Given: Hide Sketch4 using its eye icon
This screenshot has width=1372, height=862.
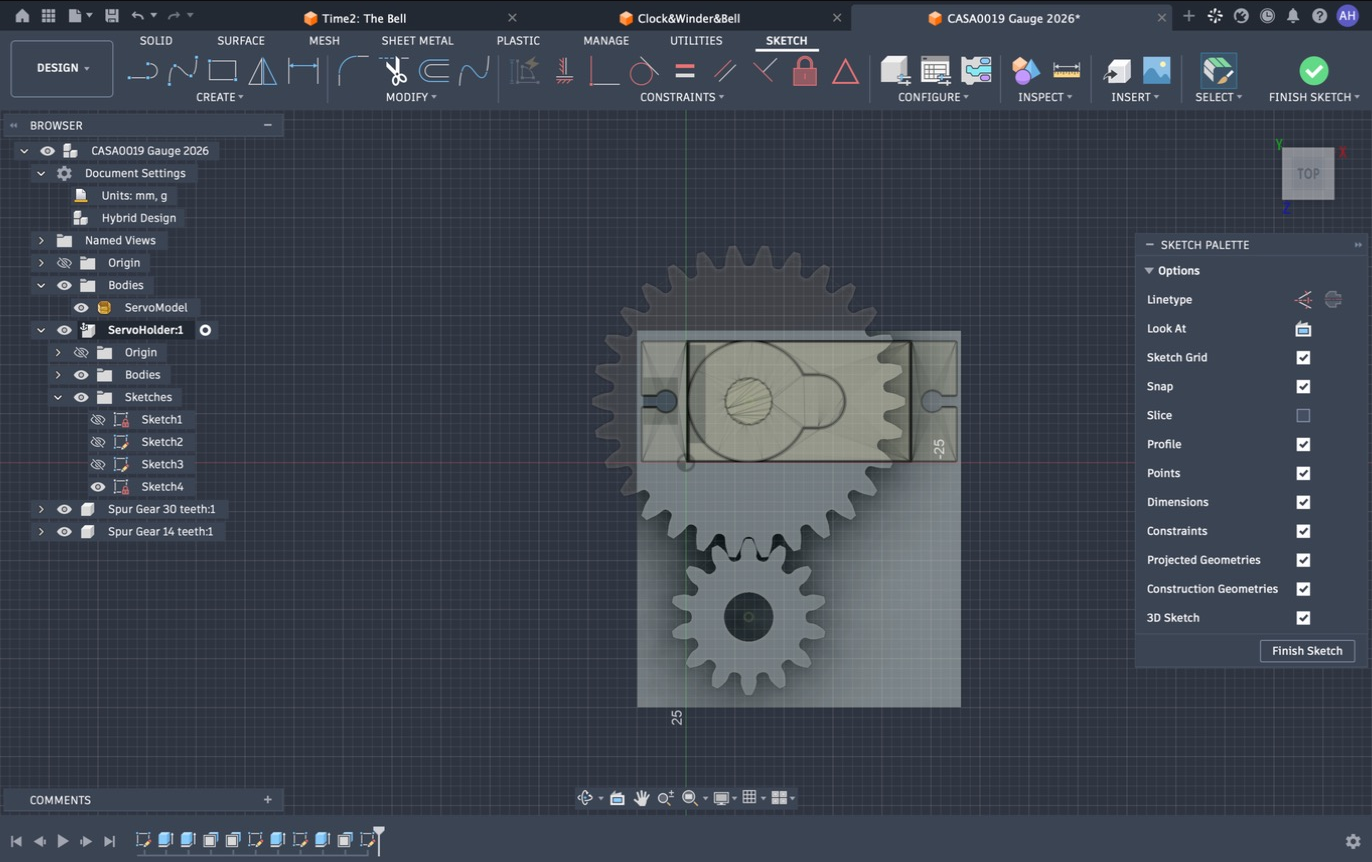Looking at the screenshot, I should click(98, 487).
